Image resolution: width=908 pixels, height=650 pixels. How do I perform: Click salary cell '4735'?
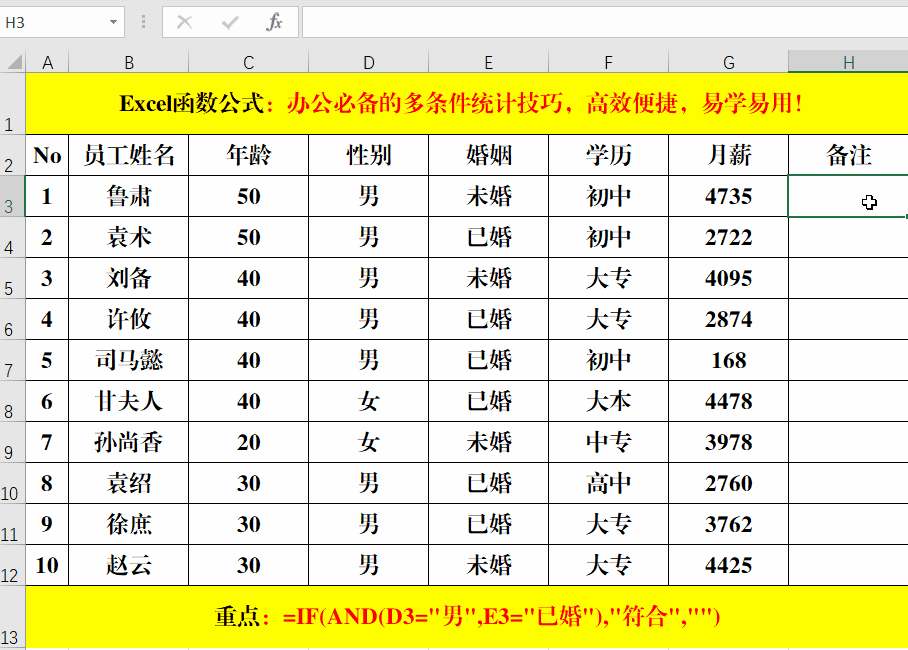pyautogui.click(x=728, y=196)
